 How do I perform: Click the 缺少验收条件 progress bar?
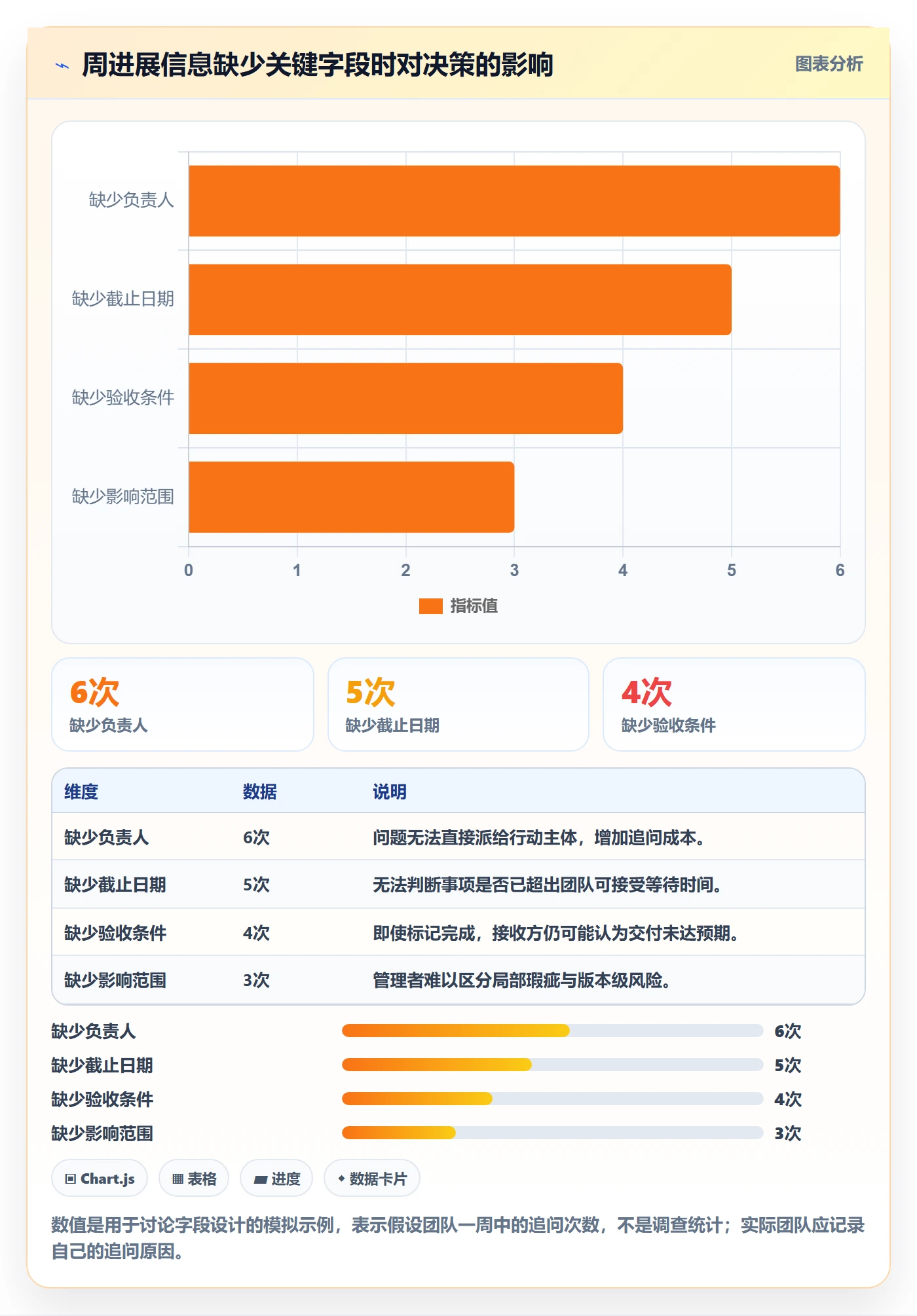pyautogui.click(x=552, y=1099)
